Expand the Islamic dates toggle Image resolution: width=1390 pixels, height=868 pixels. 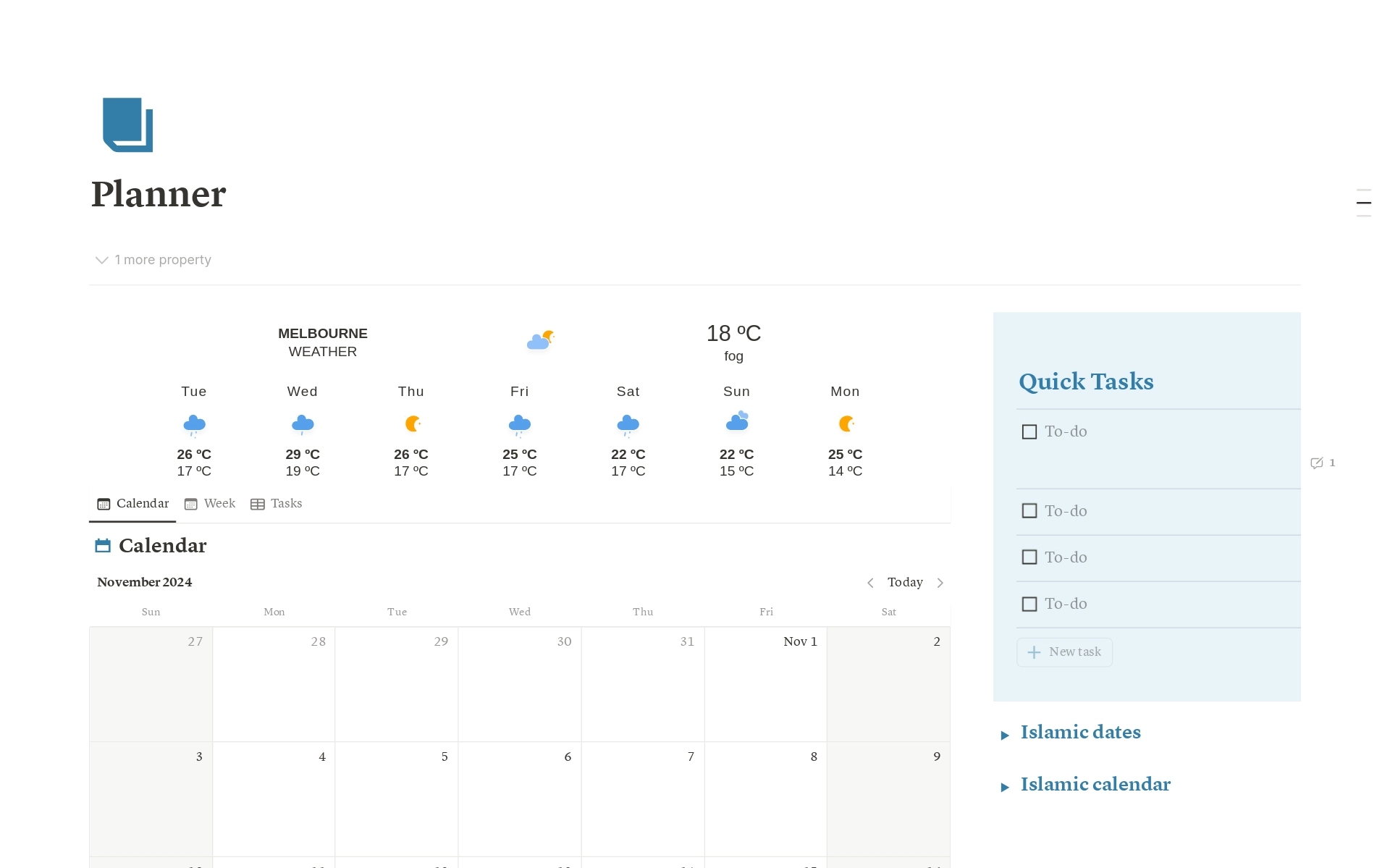[x=1005, y=736]
